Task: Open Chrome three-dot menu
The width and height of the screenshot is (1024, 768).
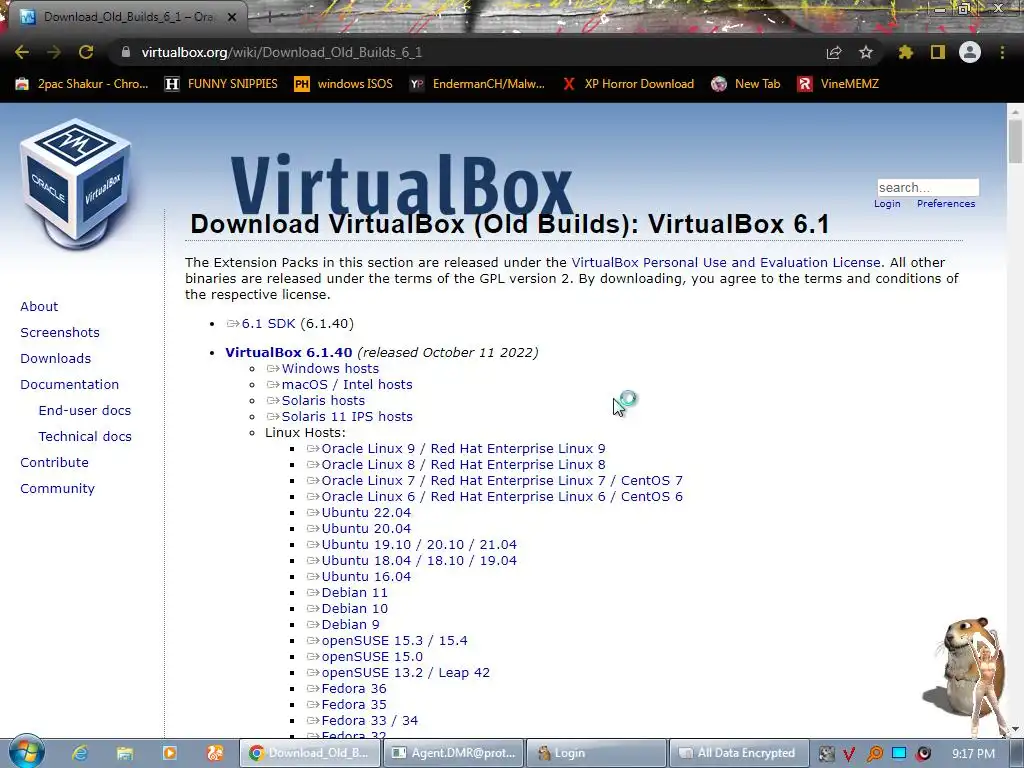Action: tap(1002, 52)
